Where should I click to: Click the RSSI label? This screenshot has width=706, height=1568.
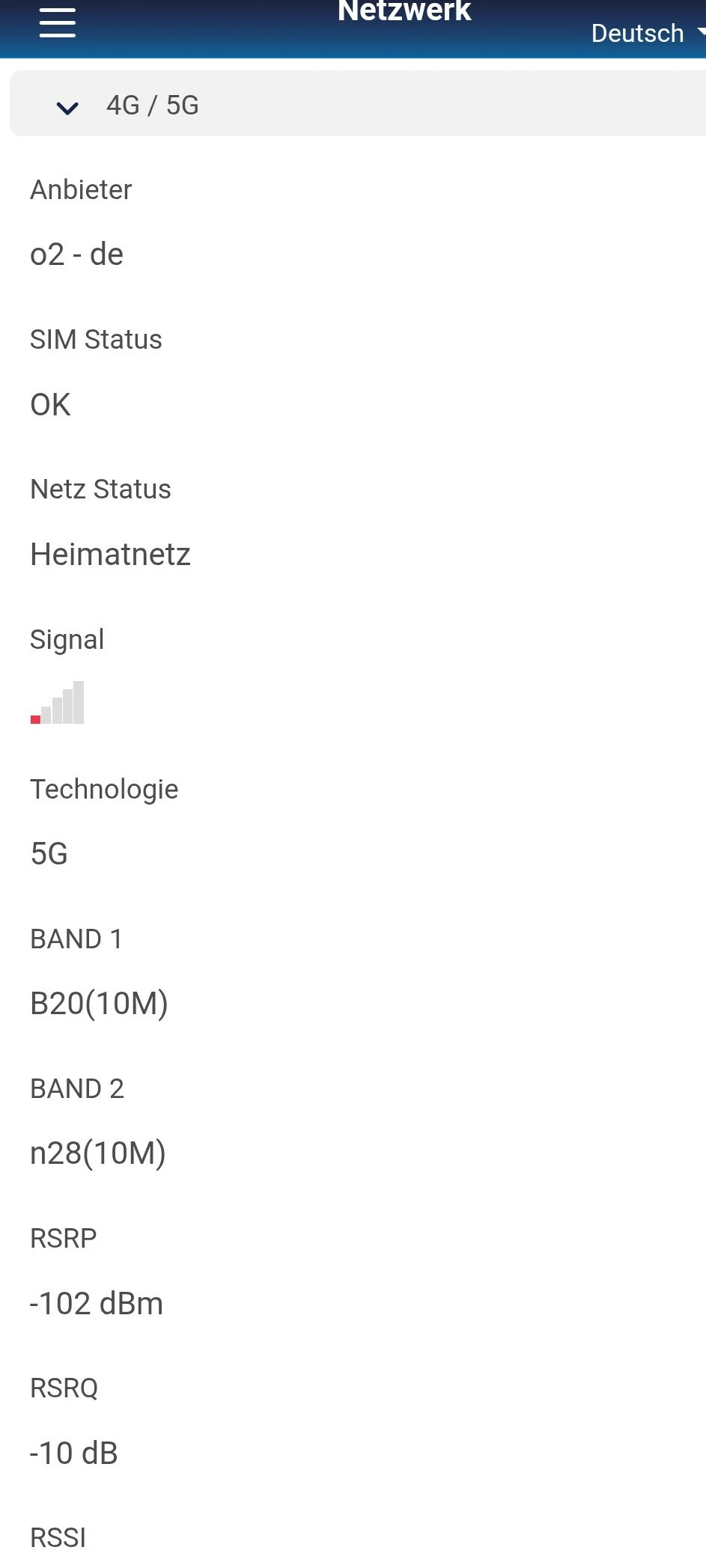tap(58, 1538)
